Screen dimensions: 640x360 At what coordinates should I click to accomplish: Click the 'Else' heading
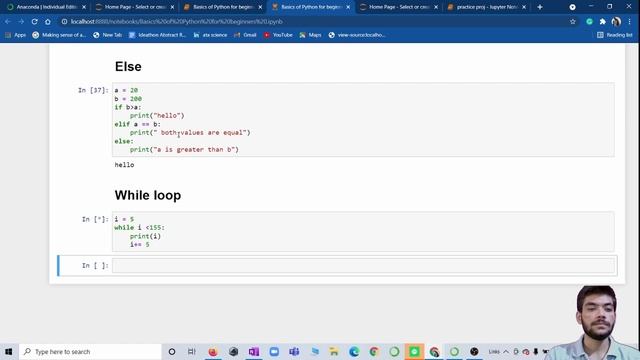pos(128,67)
